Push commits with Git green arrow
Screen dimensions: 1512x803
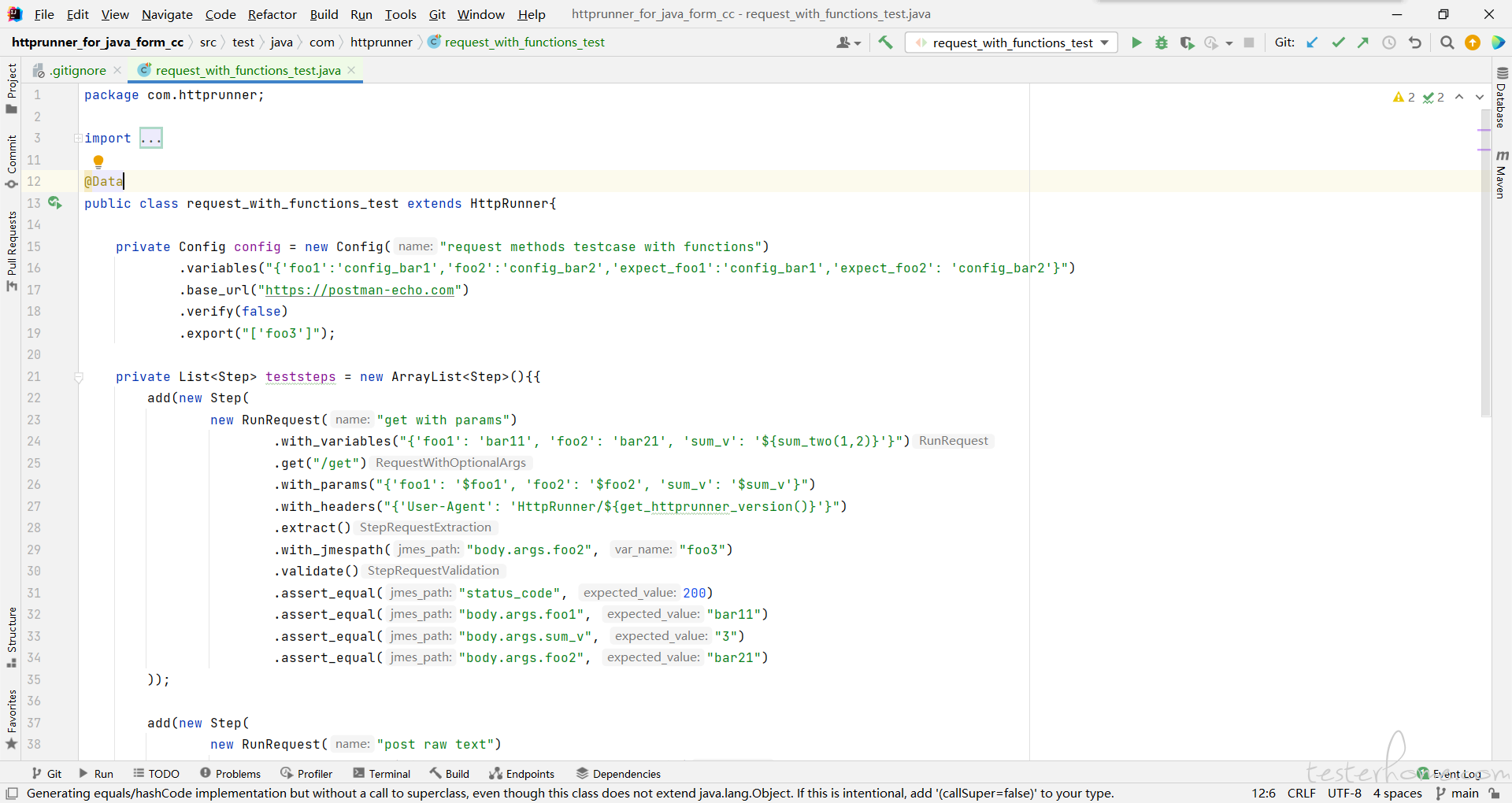pyautogui.click(x=1363, y=43)
